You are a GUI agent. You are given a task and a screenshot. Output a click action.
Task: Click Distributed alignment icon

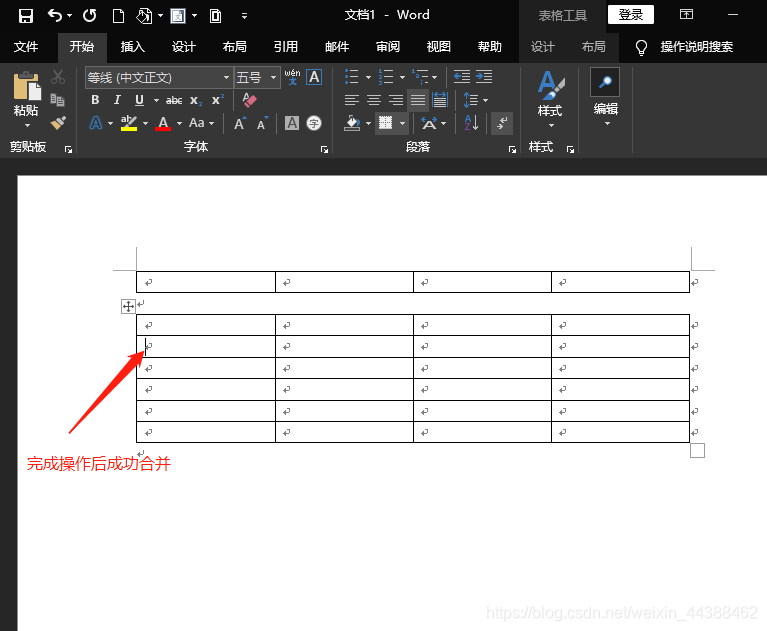coord(440,100)
